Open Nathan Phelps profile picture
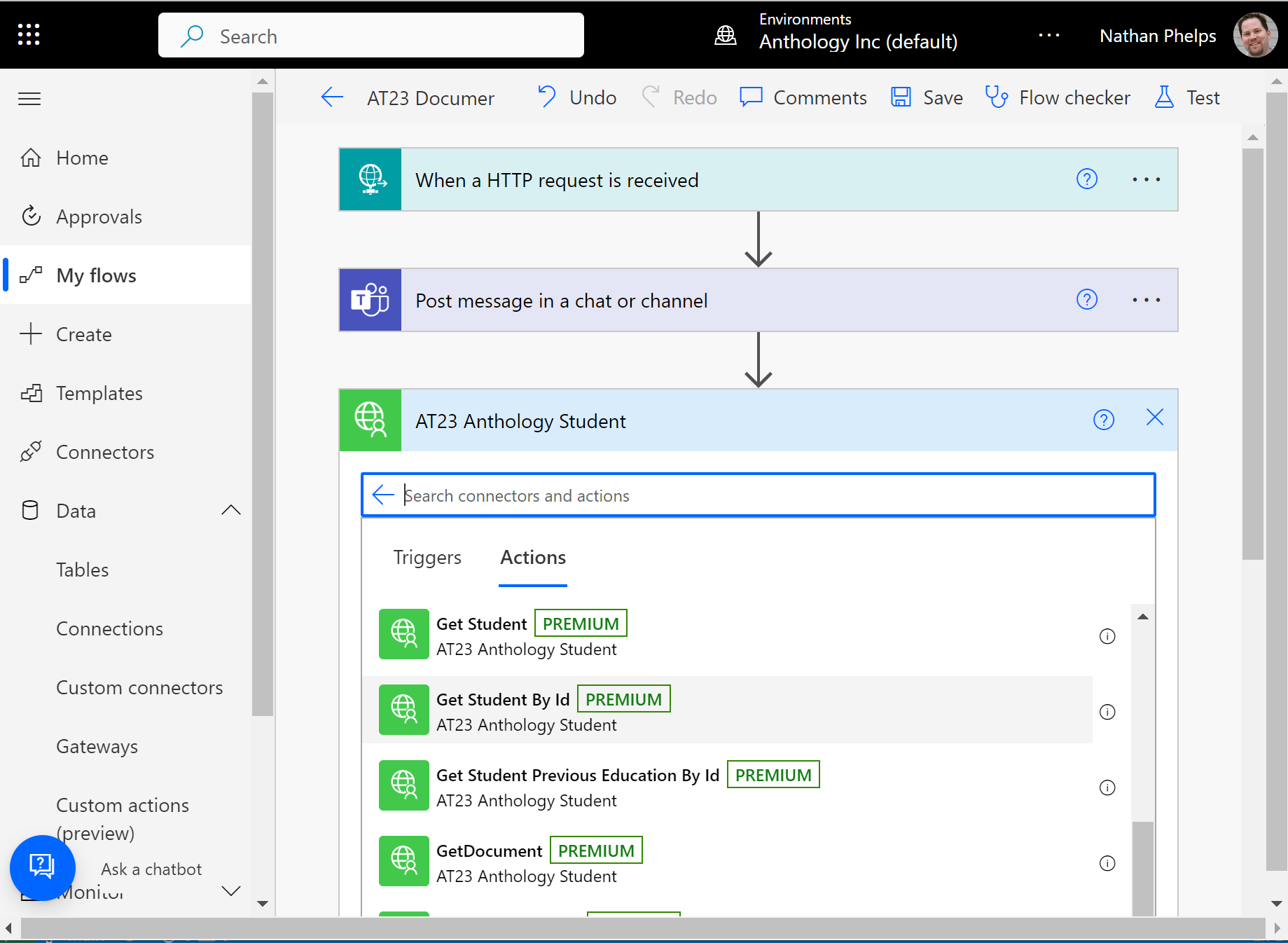This screenshot has height=943, width=1288. (1255, 35)
